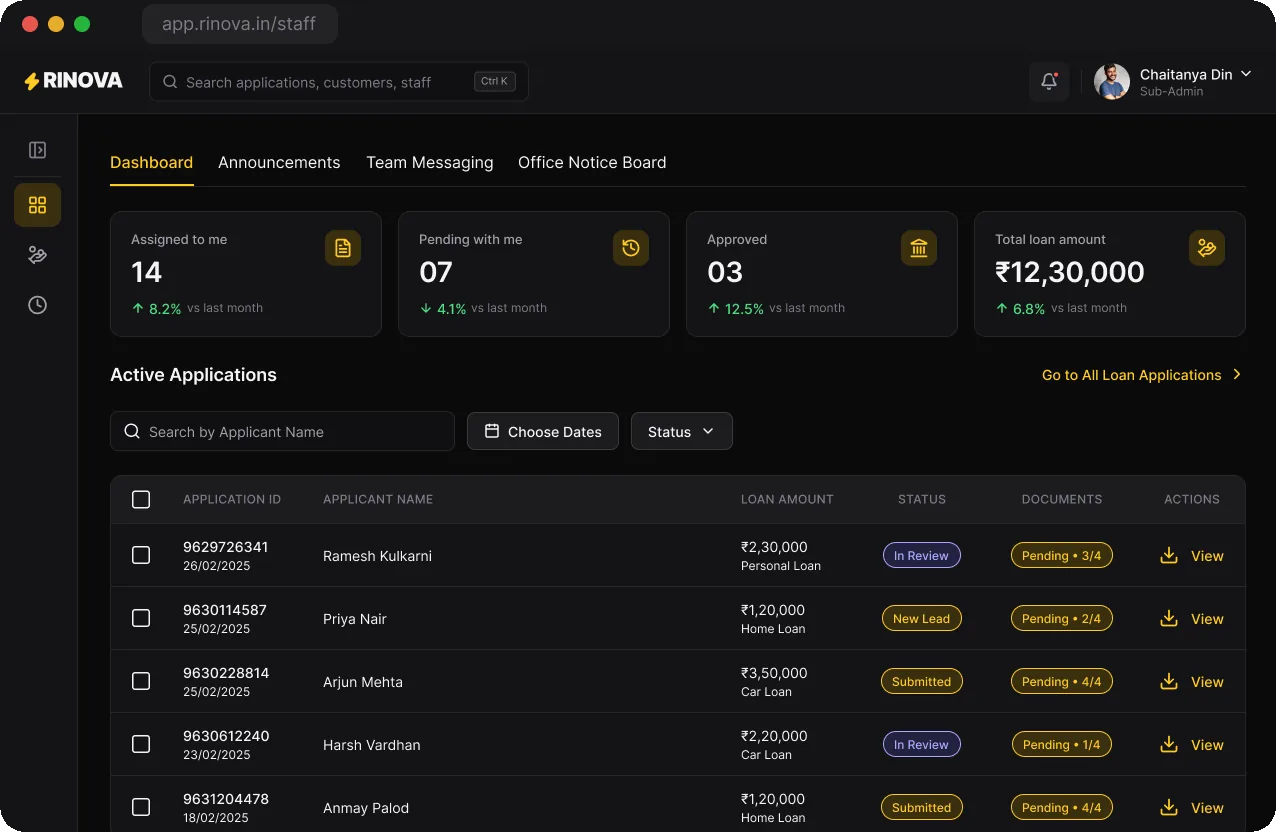The width and height of the screenshot is (1276, 832).
Task: Click the Ctrl K shortcut badge
Action: click(495, 82)
